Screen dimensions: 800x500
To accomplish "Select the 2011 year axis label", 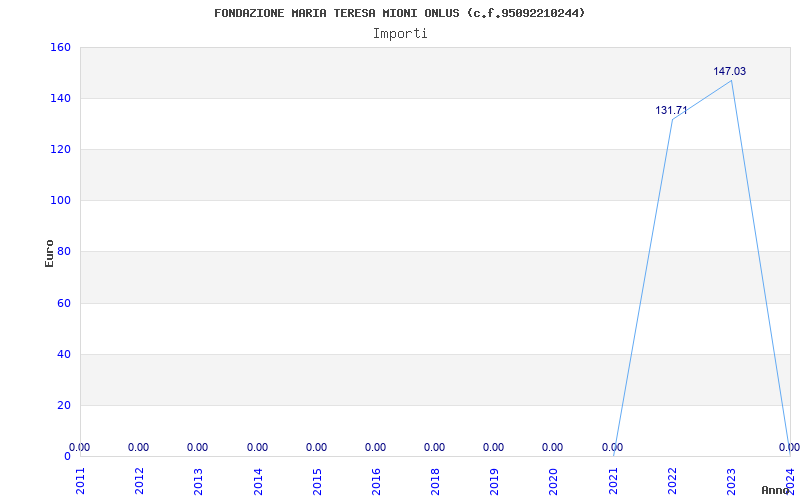I will pos(81,481).
